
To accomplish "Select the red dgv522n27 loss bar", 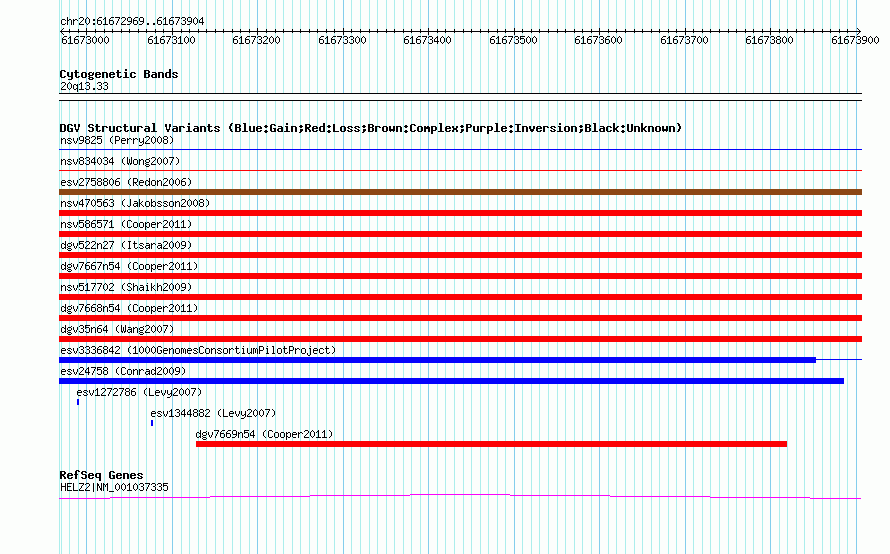I will pyautogui.click(x=460, y=255).
